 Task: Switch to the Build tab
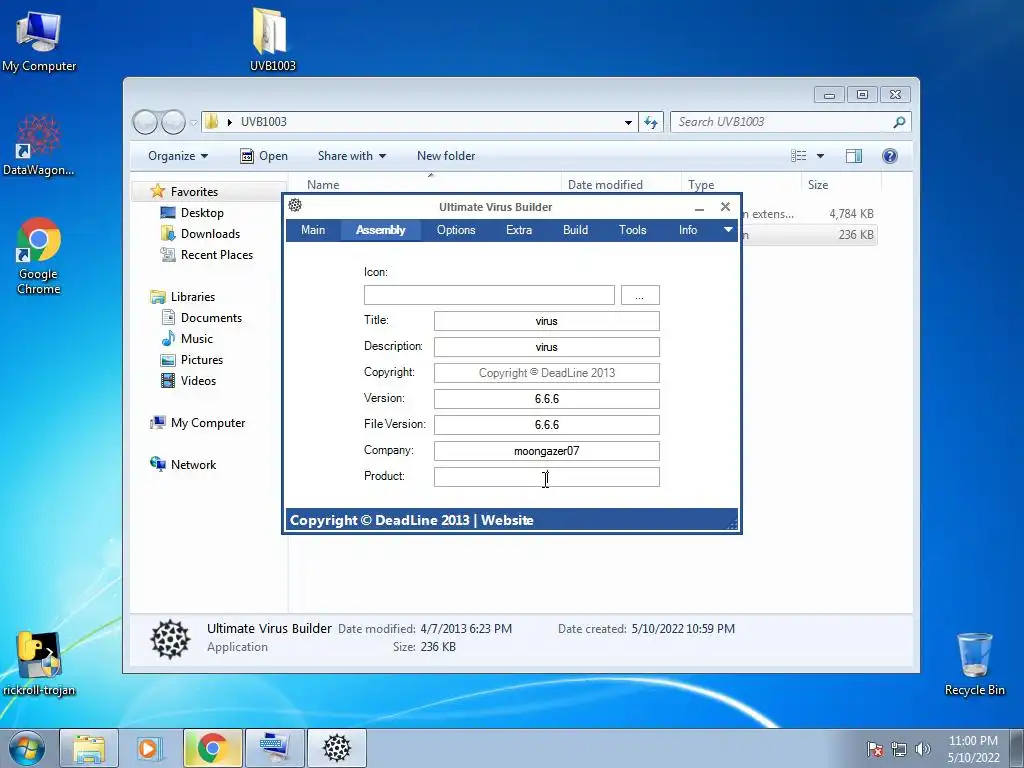(575, 230)
